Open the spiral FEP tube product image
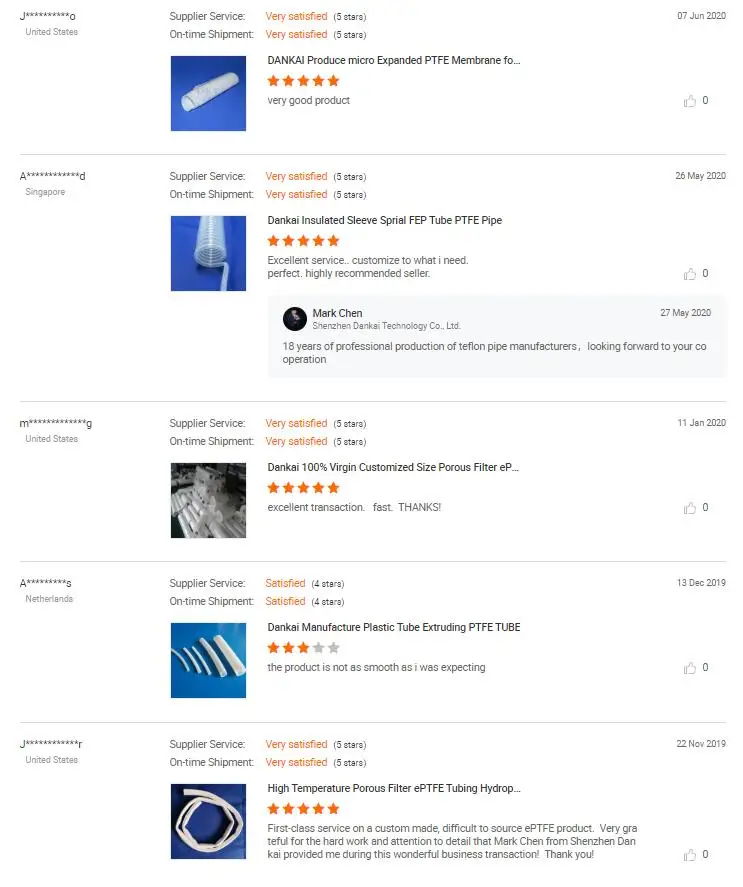The image size is (743, 887). point(208,253)
